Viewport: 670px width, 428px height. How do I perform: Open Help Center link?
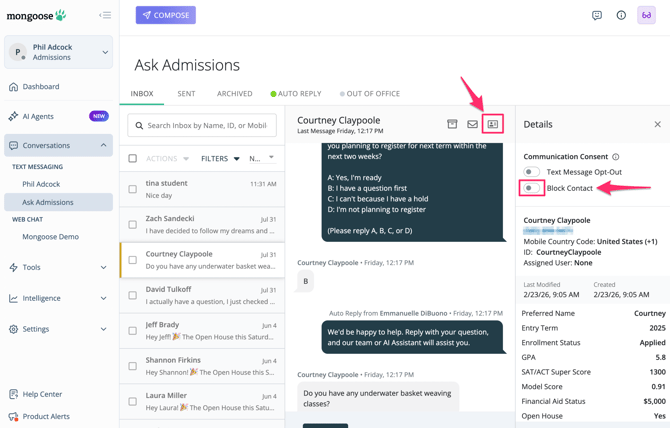(x=42, y=394)
